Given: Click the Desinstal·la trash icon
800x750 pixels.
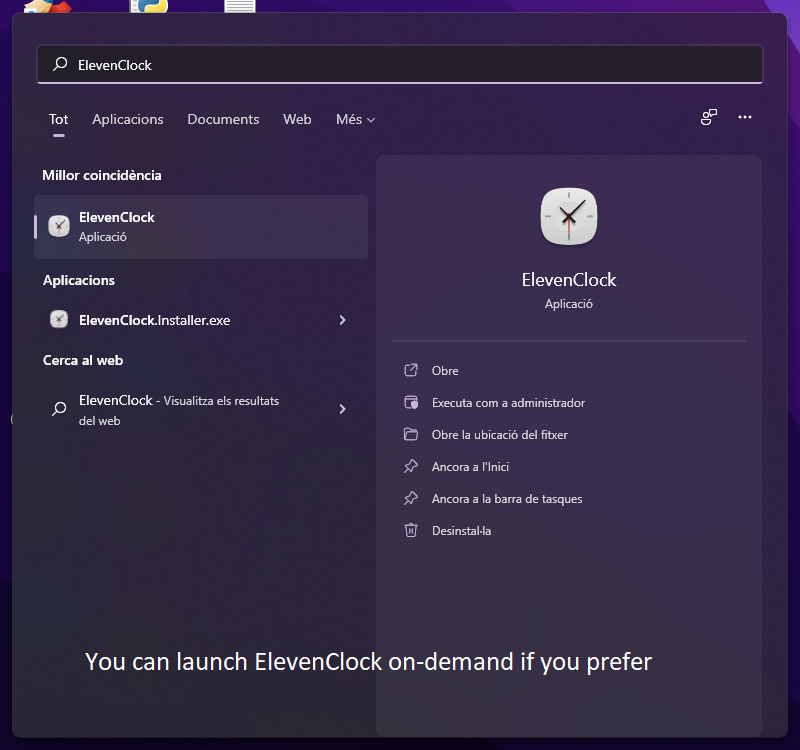Looking at the screenshot, I should point(410,530).
